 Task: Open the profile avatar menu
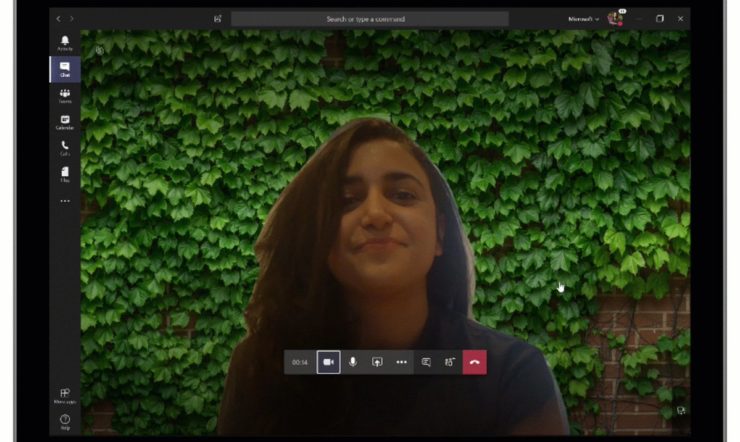[x=614, y=19]
